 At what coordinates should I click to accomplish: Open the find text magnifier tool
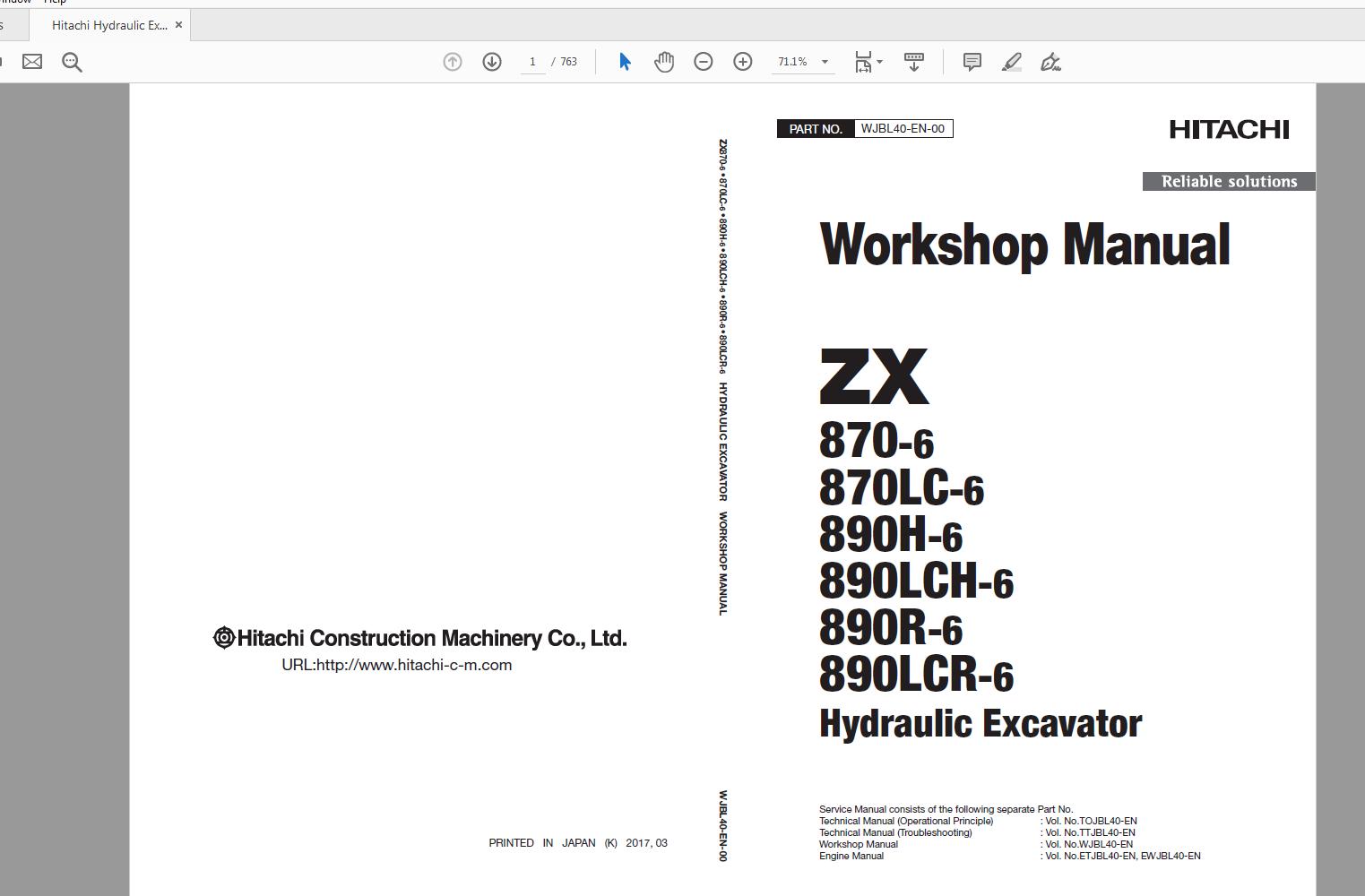point(72,62)
